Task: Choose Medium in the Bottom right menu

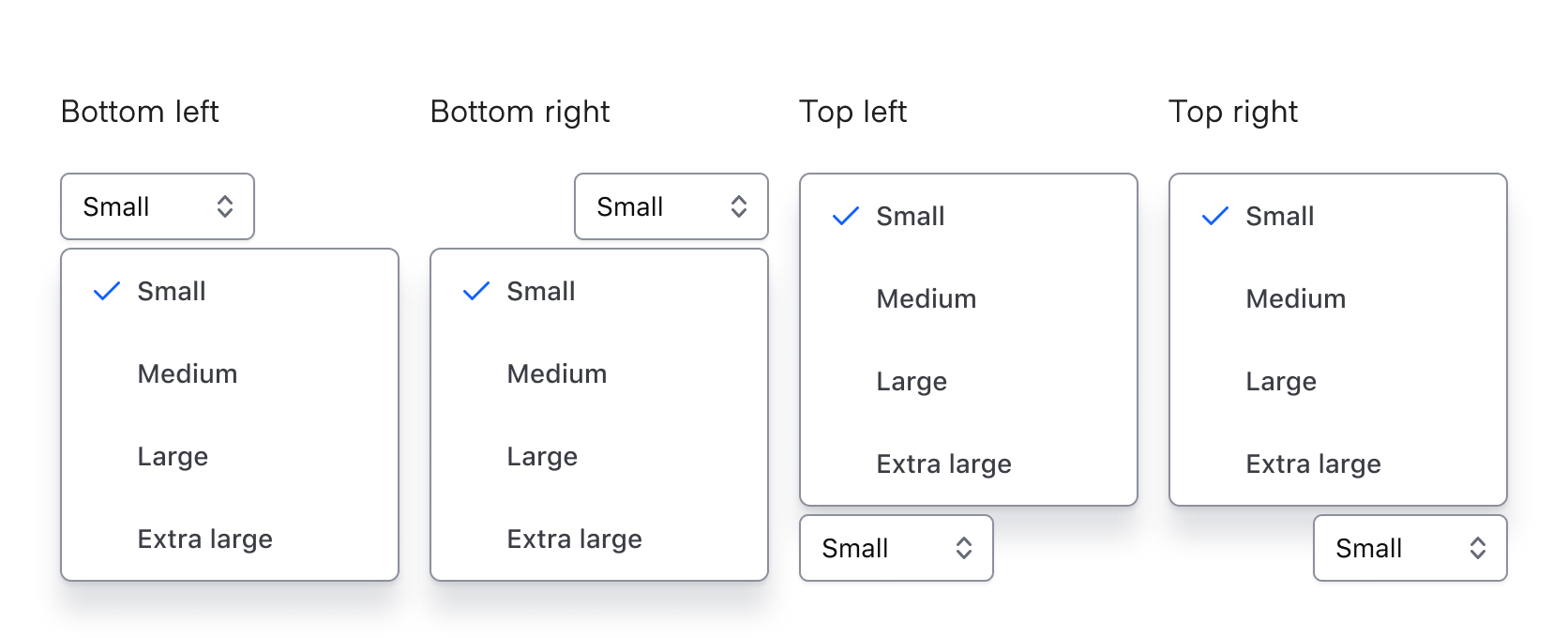Action: [x=556, y=373]
